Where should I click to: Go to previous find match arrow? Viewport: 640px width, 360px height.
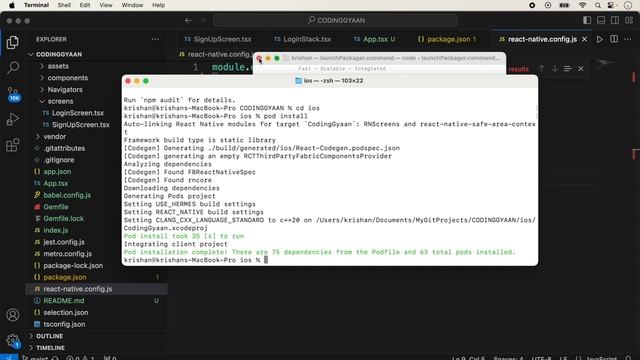(x=541, y=69)
